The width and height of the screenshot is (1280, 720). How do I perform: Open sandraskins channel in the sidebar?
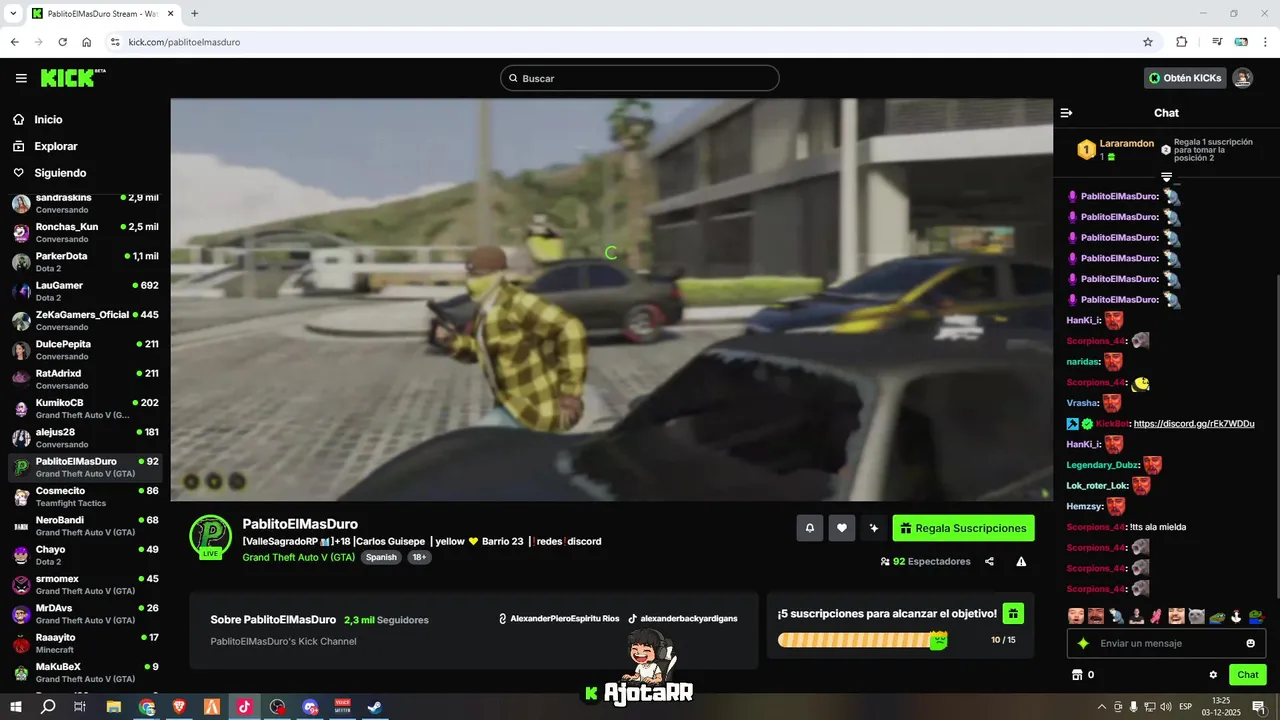[85, 203]
